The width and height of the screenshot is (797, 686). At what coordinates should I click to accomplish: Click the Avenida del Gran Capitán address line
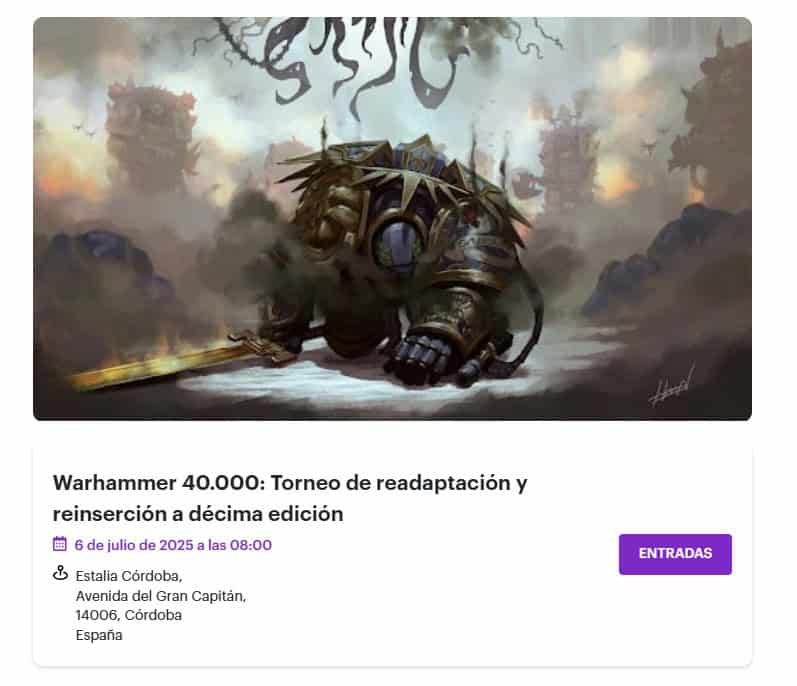pyautogui.click(x=161, y=596)
